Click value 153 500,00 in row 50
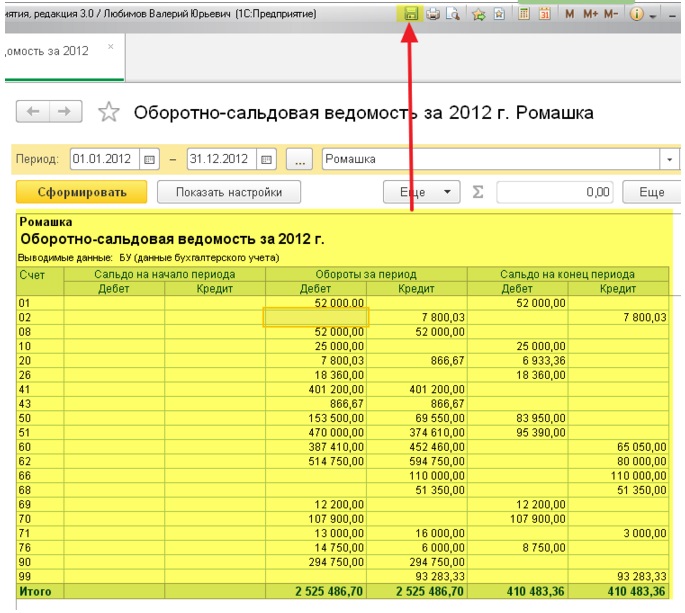This screenshot has height=613, width=685. [x=336, y=418]
